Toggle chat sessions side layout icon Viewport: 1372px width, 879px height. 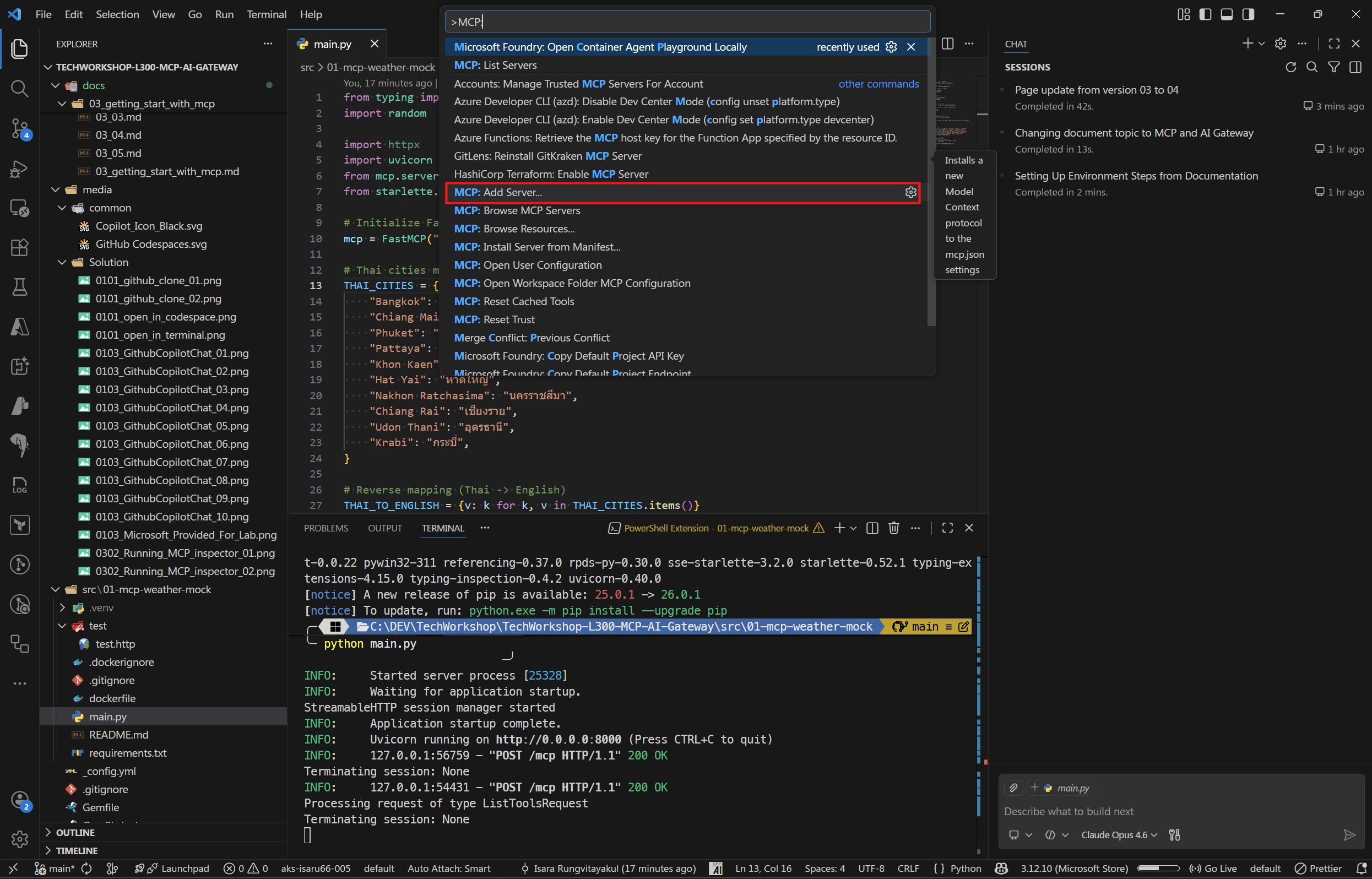click(1355, 67)
